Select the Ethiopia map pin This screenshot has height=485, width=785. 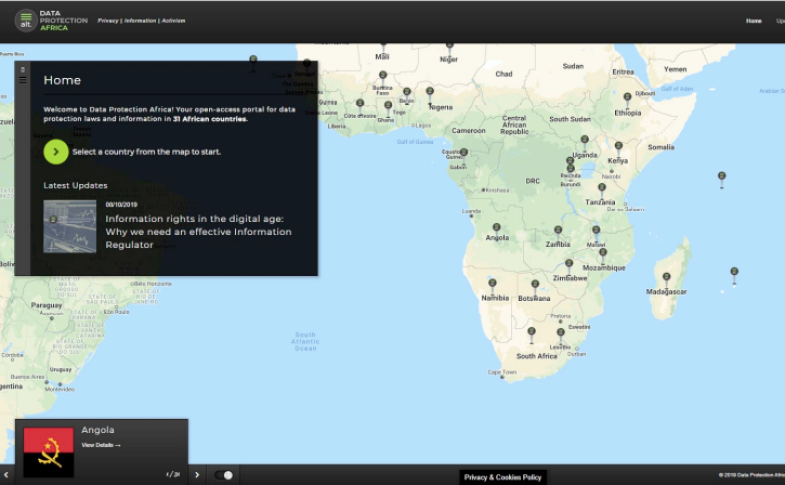[627, 99]
